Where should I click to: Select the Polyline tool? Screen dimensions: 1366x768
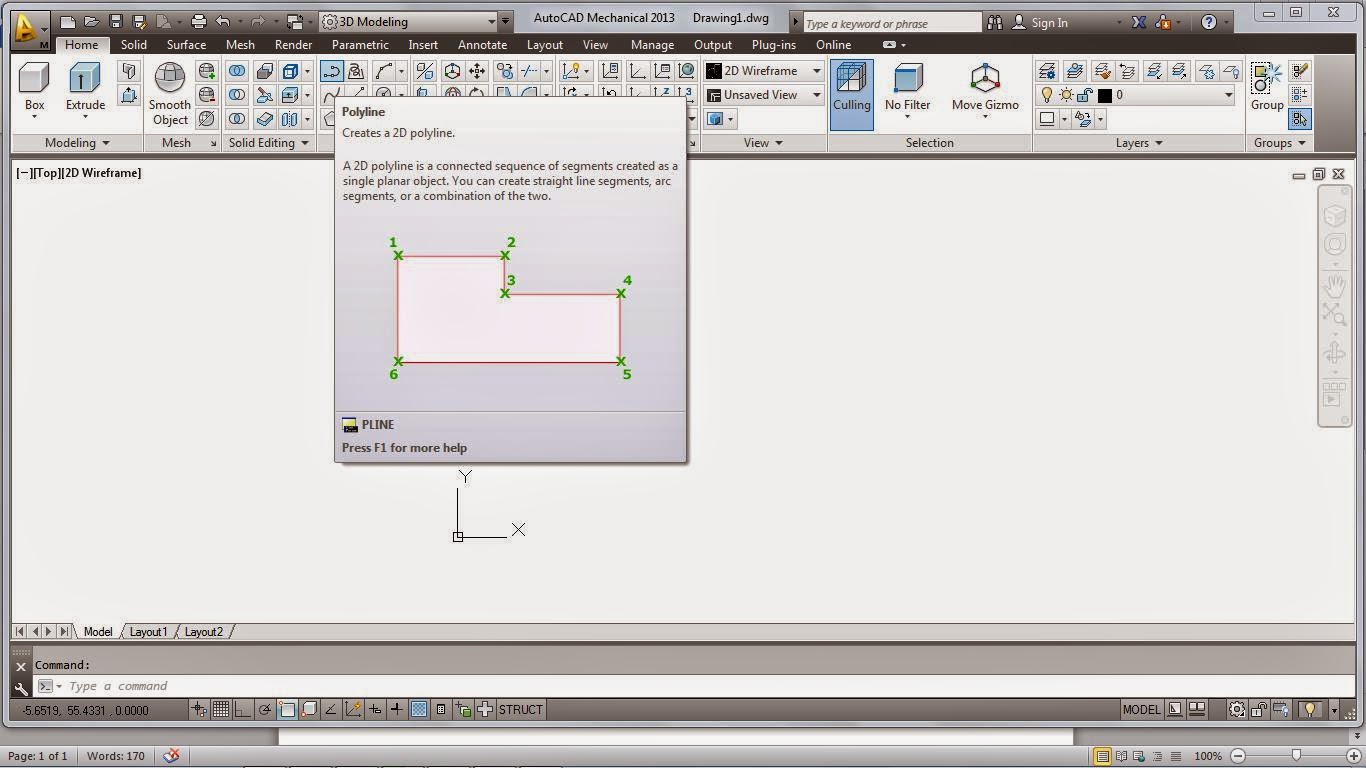pyautogui.click(x=330, y=70)
